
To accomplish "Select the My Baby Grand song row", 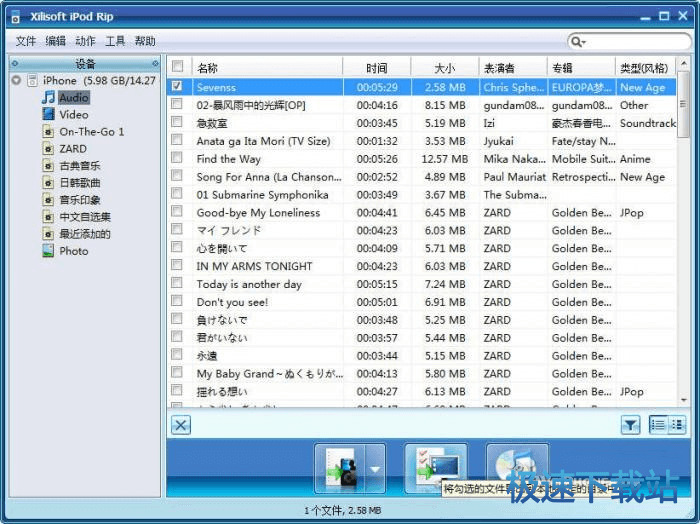I will [422, 373].
